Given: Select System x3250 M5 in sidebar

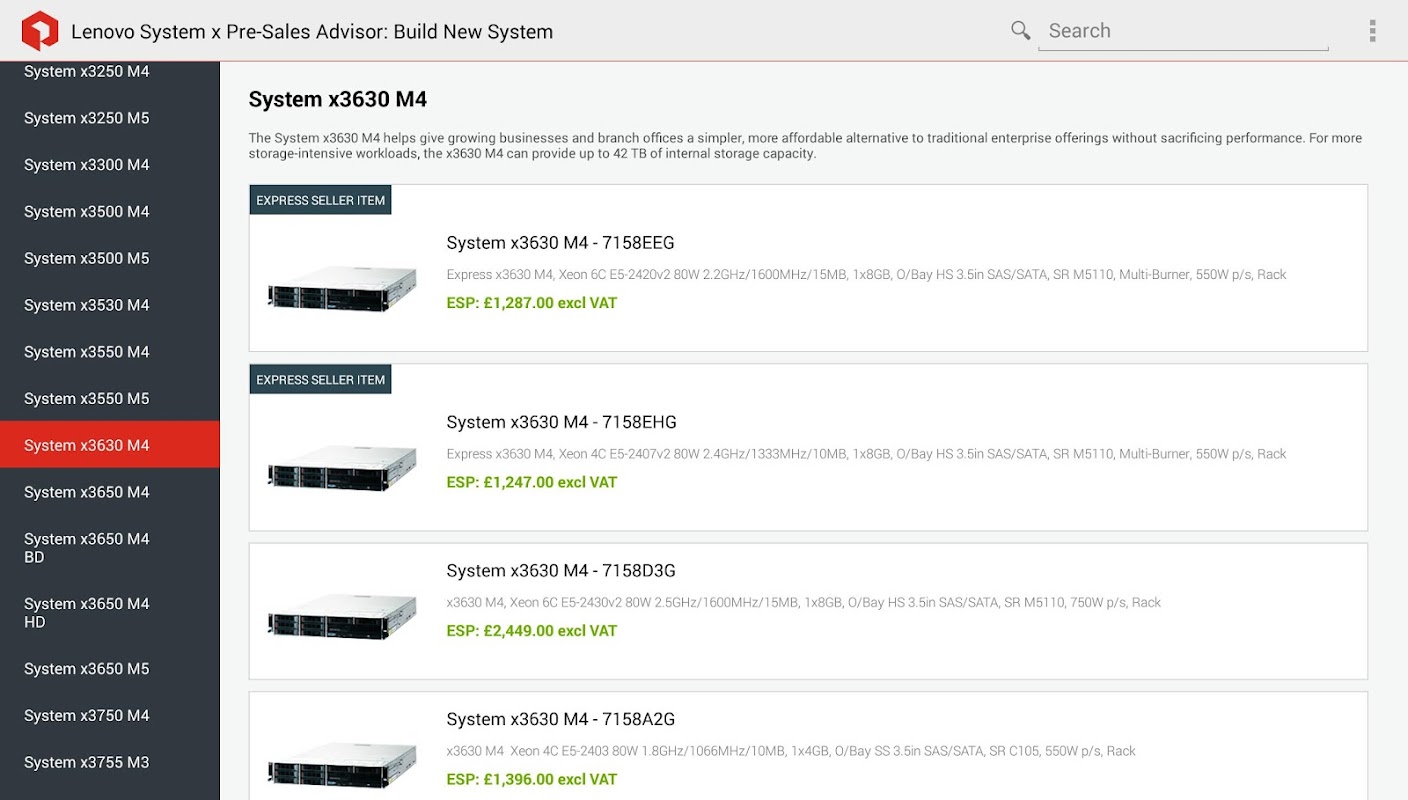Looking at the screenshot, I should pos(110,118).
